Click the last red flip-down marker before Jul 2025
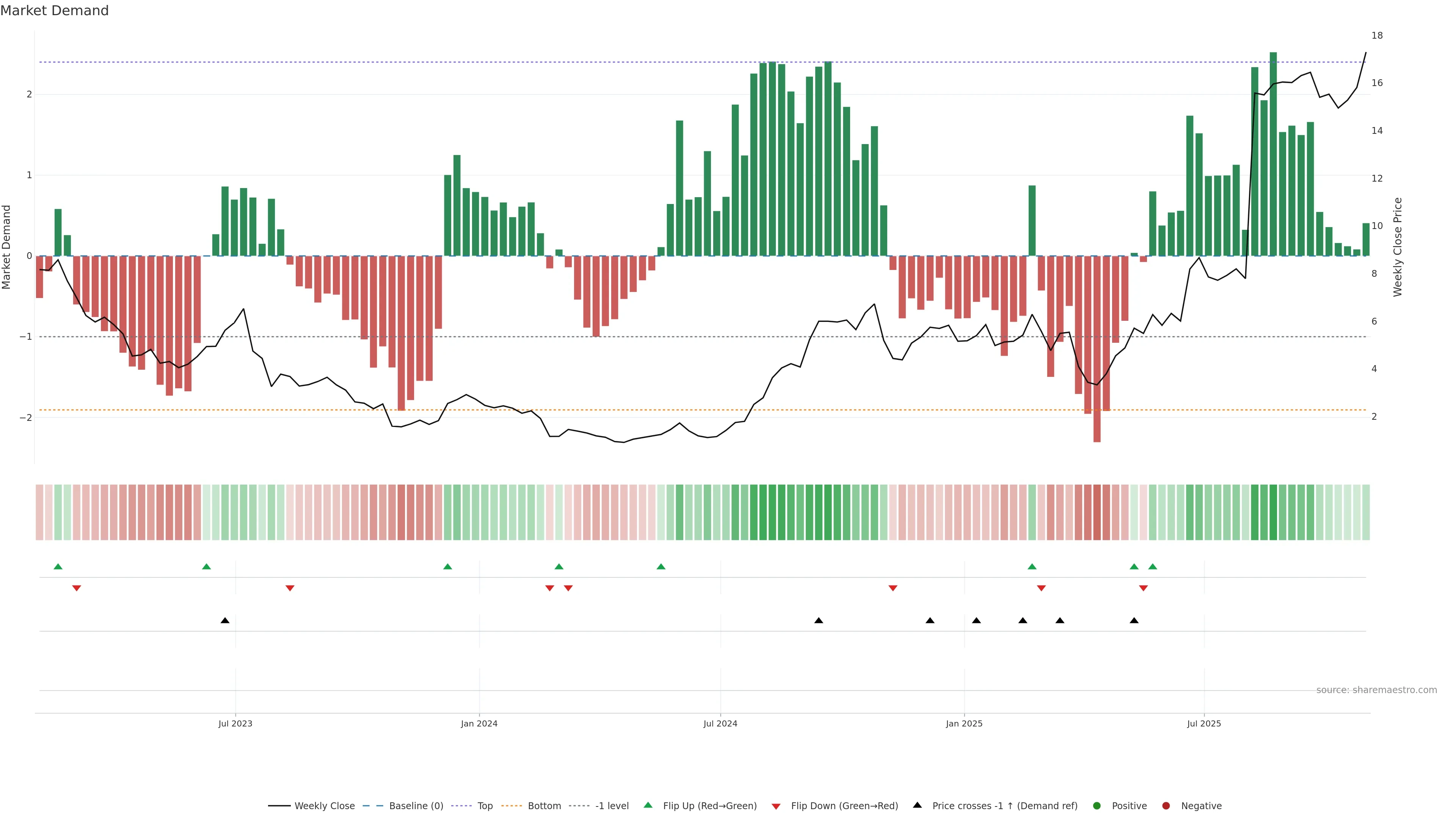1456x819 pixels. click(x=1143, y=588)
